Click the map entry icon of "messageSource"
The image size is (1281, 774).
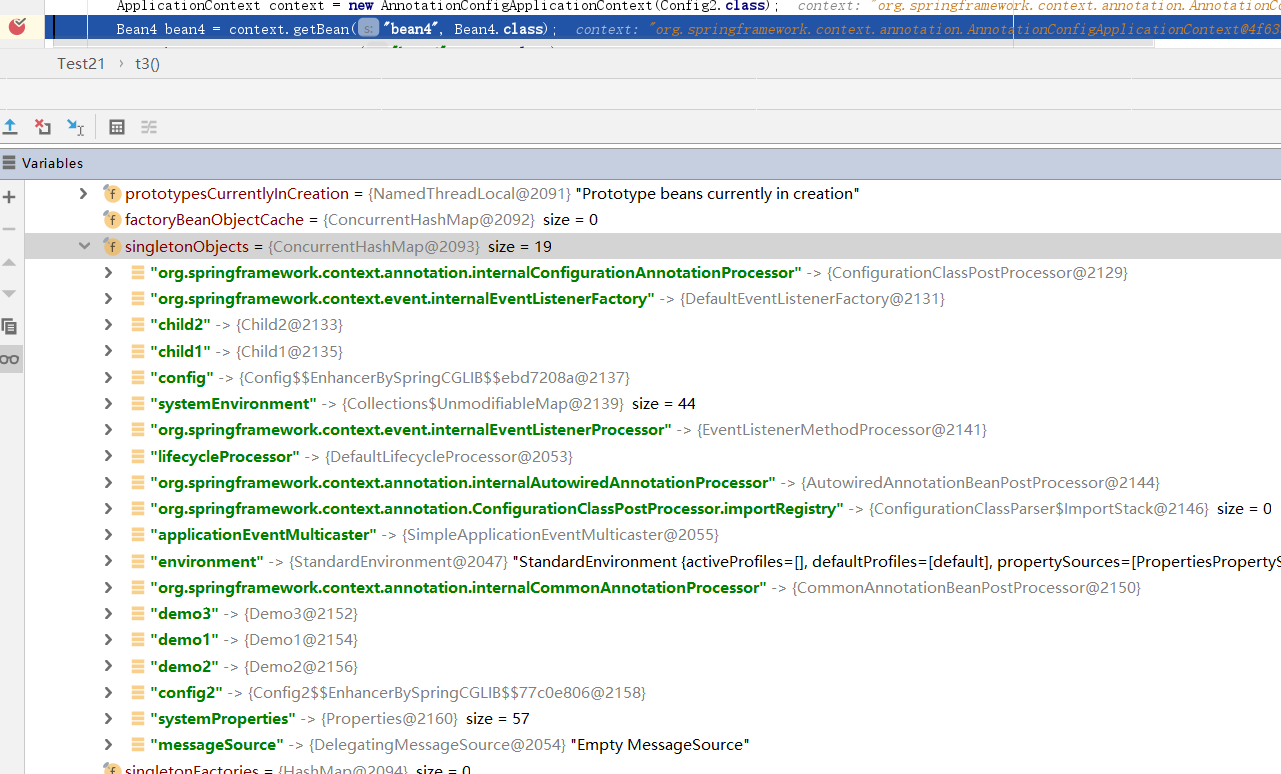pyautogui.click(x=138, y=744)
